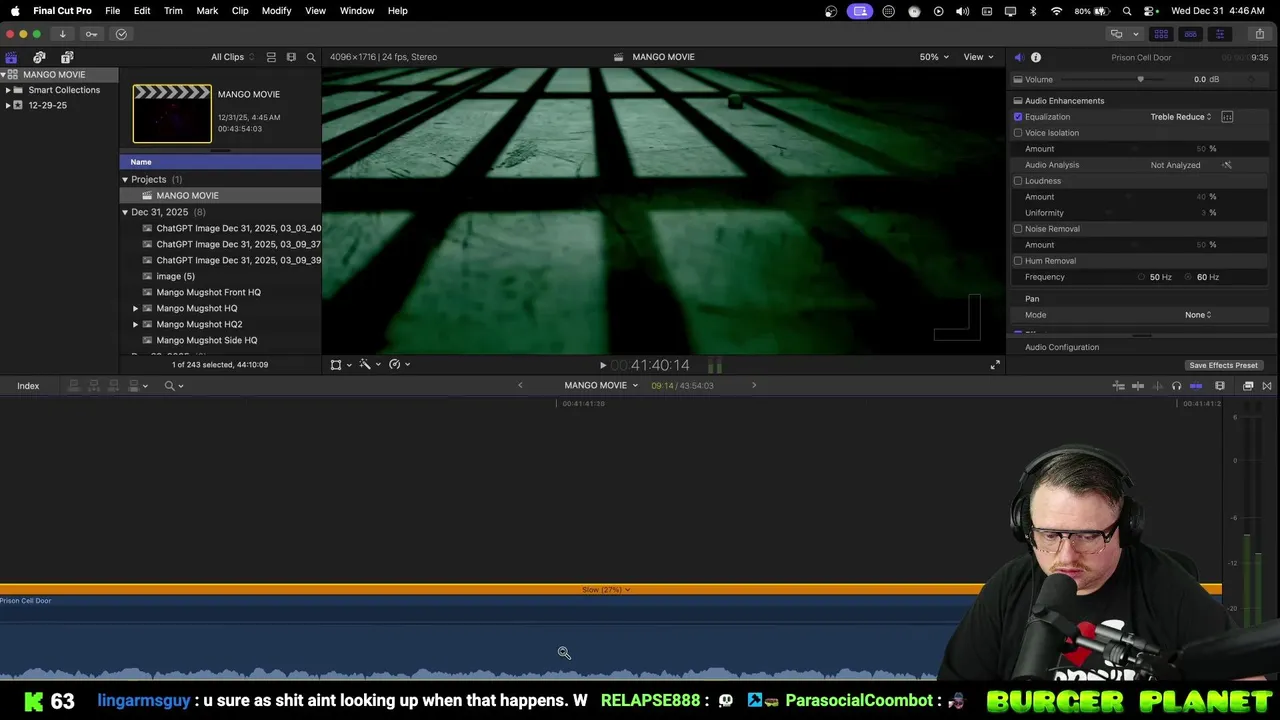Image resolution: width=1280 pixels, height=720 pixels.
Task: Show the Photos and Audio sidebar
Action: pyautogui.click(x=39, y=57)
